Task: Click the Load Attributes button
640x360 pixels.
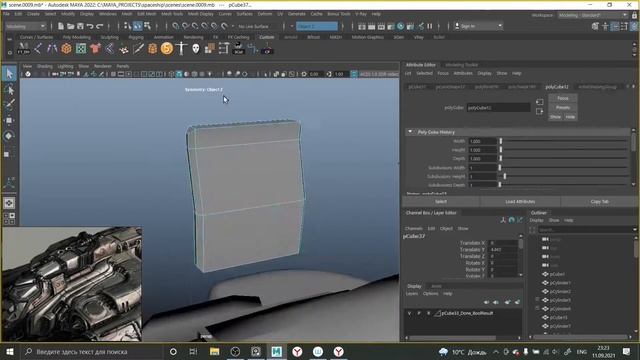Action: (520, 201)
